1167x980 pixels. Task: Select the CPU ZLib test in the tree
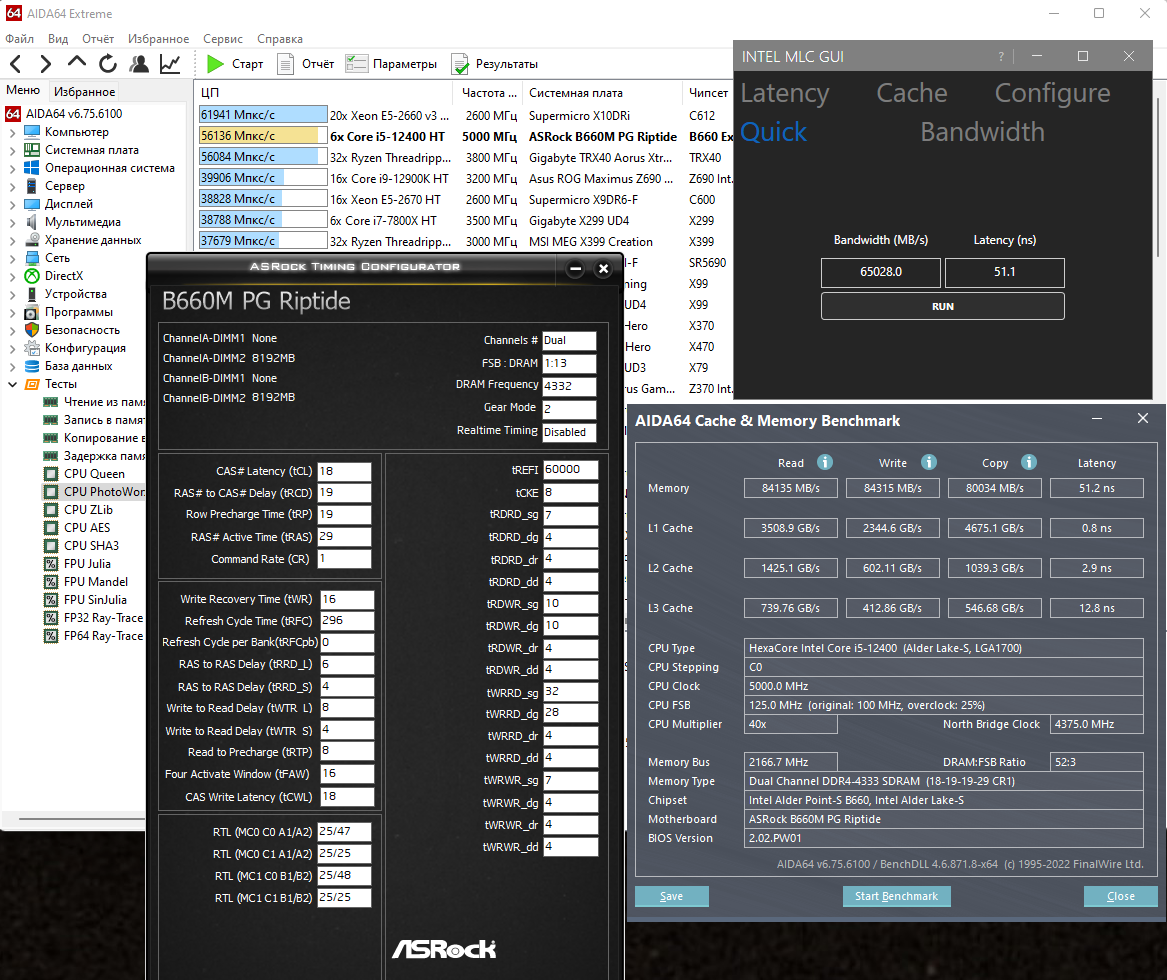click(88, 510)
